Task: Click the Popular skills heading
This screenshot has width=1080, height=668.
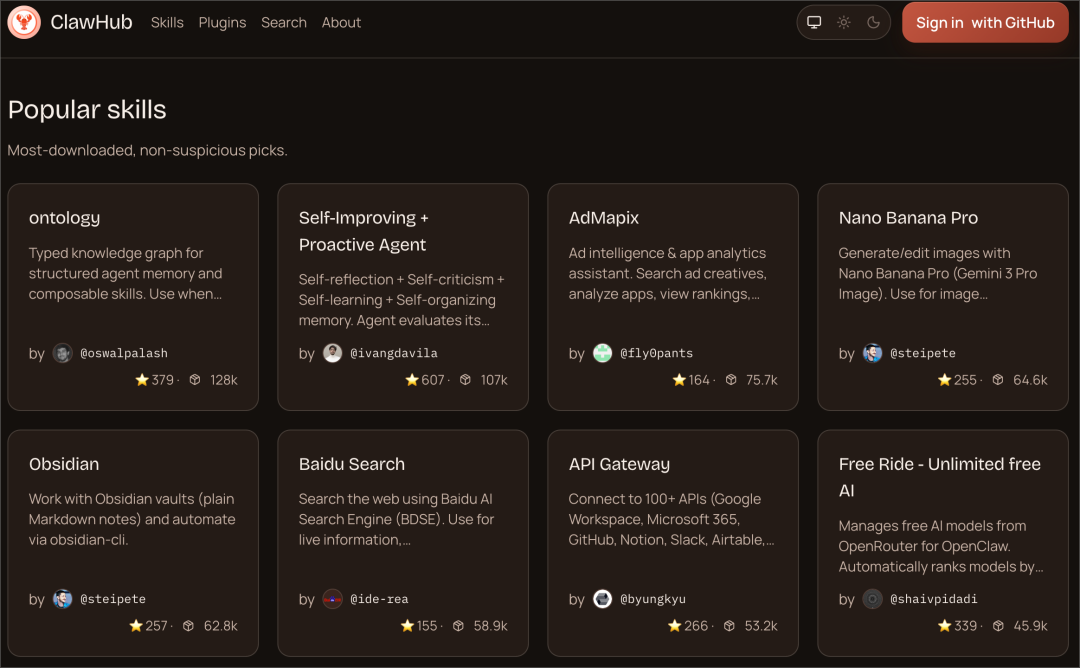Action: pos(87,109)
